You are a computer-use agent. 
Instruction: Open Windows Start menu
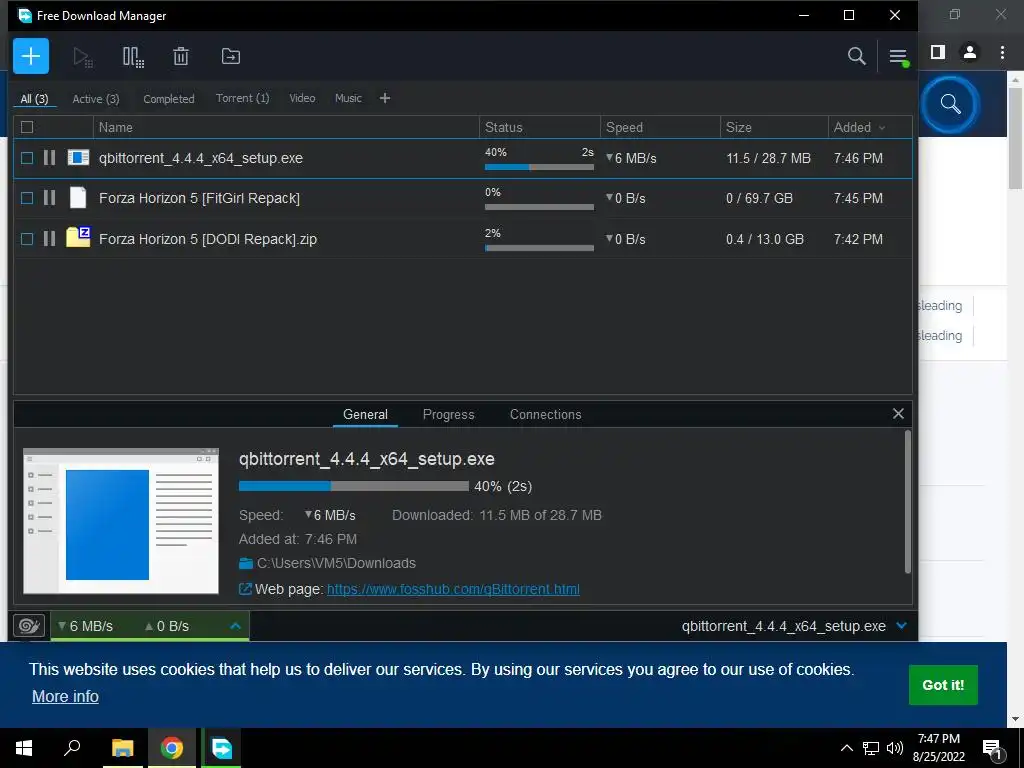(x=24, y=748)
